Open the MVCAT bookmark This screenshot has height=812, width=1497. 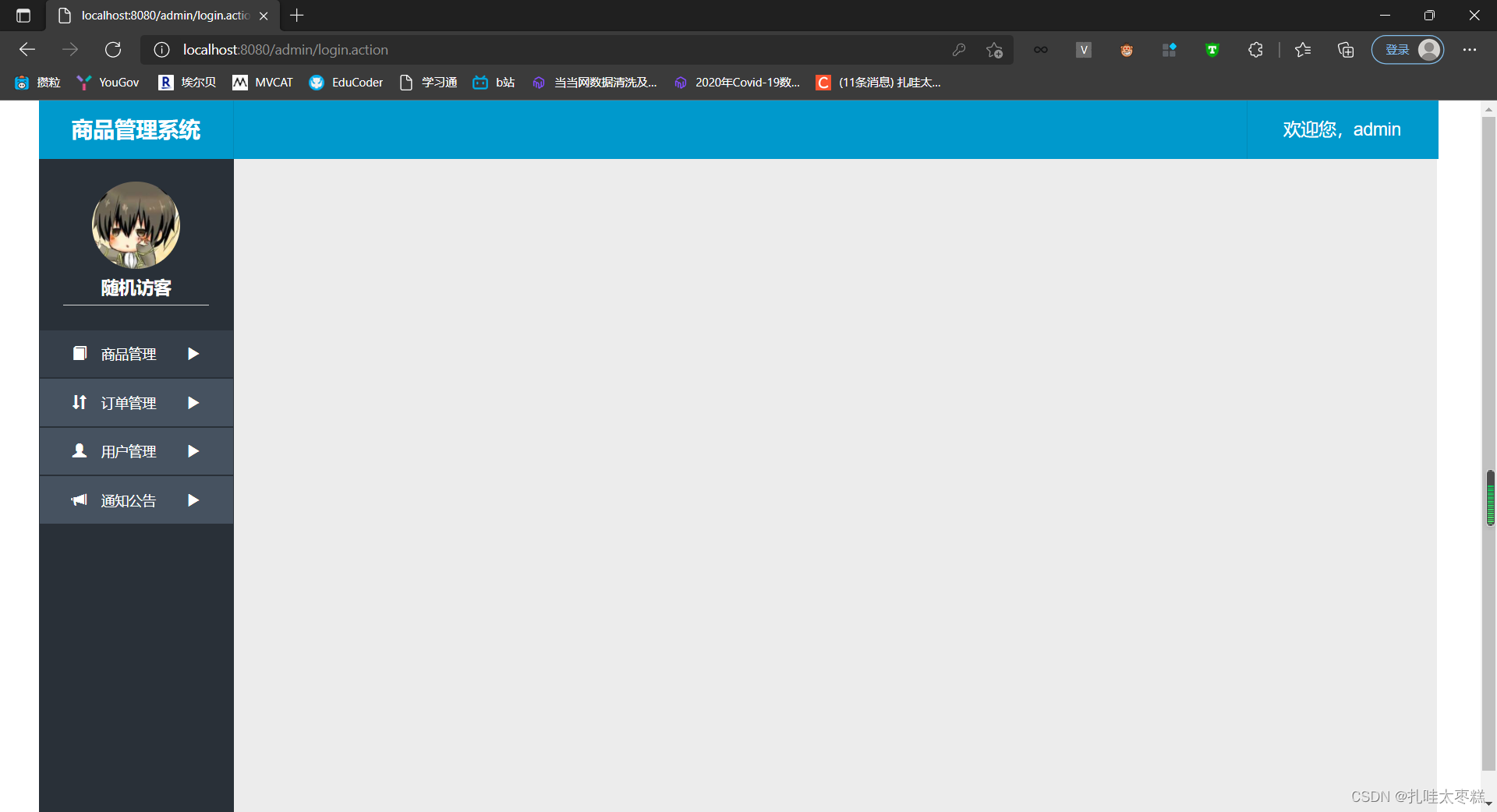tap(263, 83)
